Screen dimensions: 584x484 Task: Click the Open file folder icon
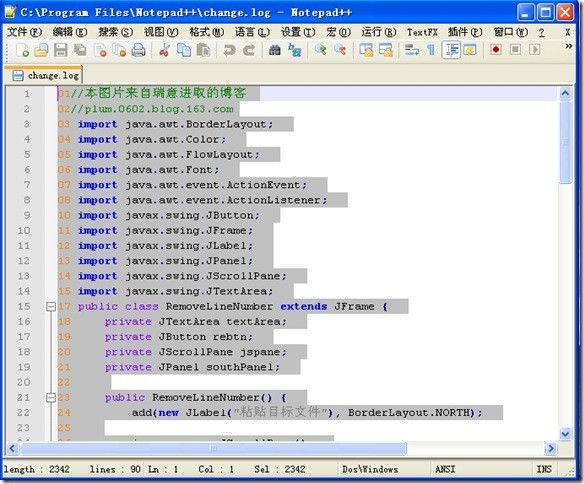pyautogui.click(x=41, y=50)
